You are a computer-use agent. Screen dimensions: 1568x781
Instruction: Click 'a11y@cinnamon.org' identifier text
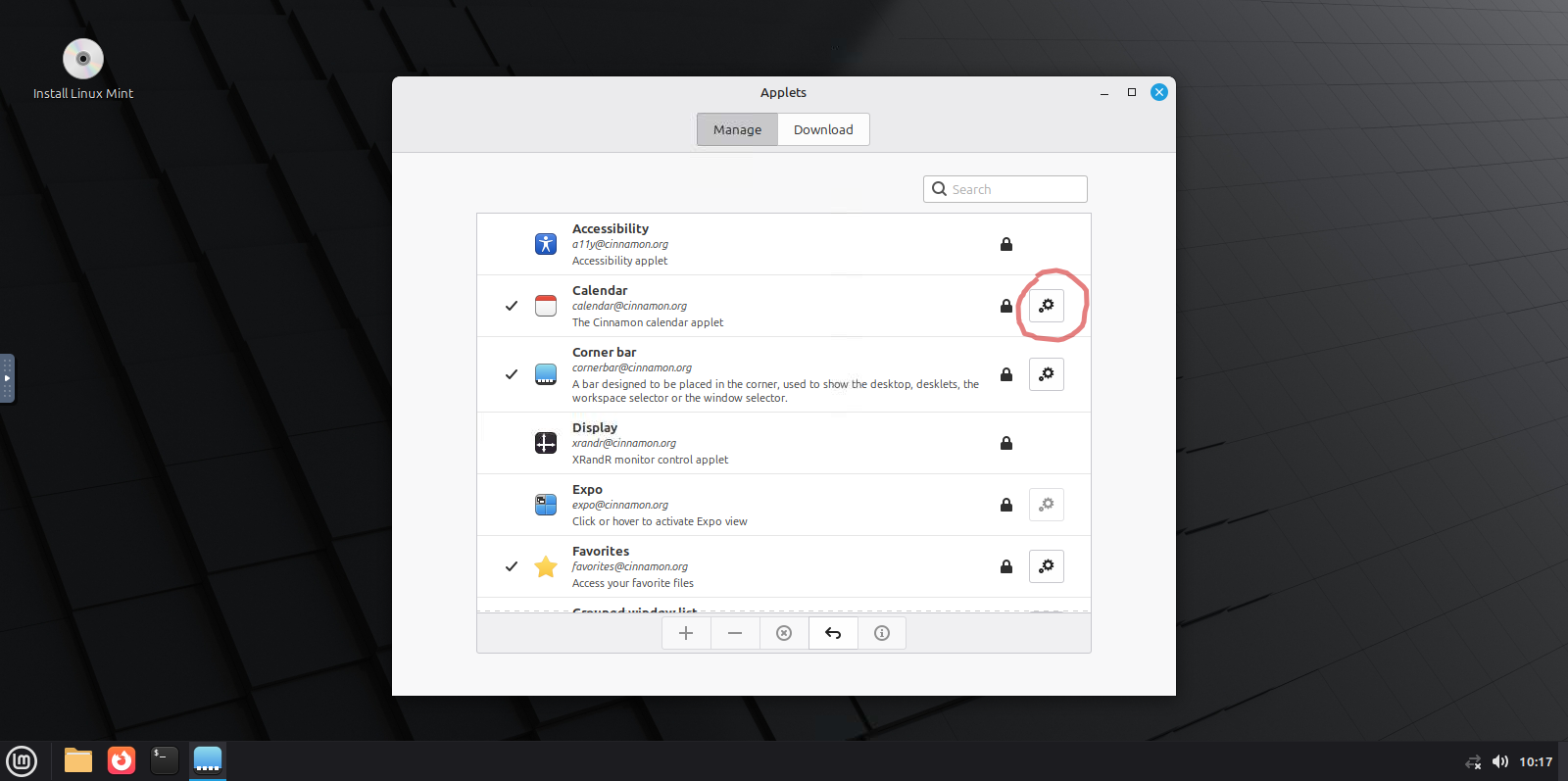(x=620, y=244)
